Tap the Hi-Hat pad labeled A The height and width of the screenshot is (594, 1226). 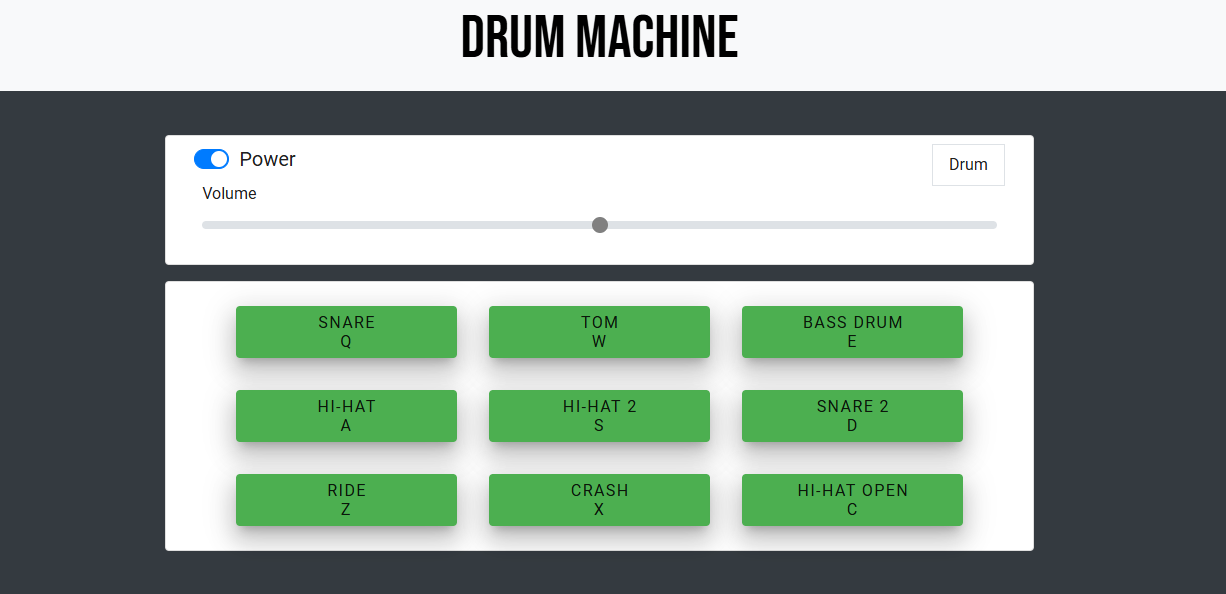pos(346,416)
